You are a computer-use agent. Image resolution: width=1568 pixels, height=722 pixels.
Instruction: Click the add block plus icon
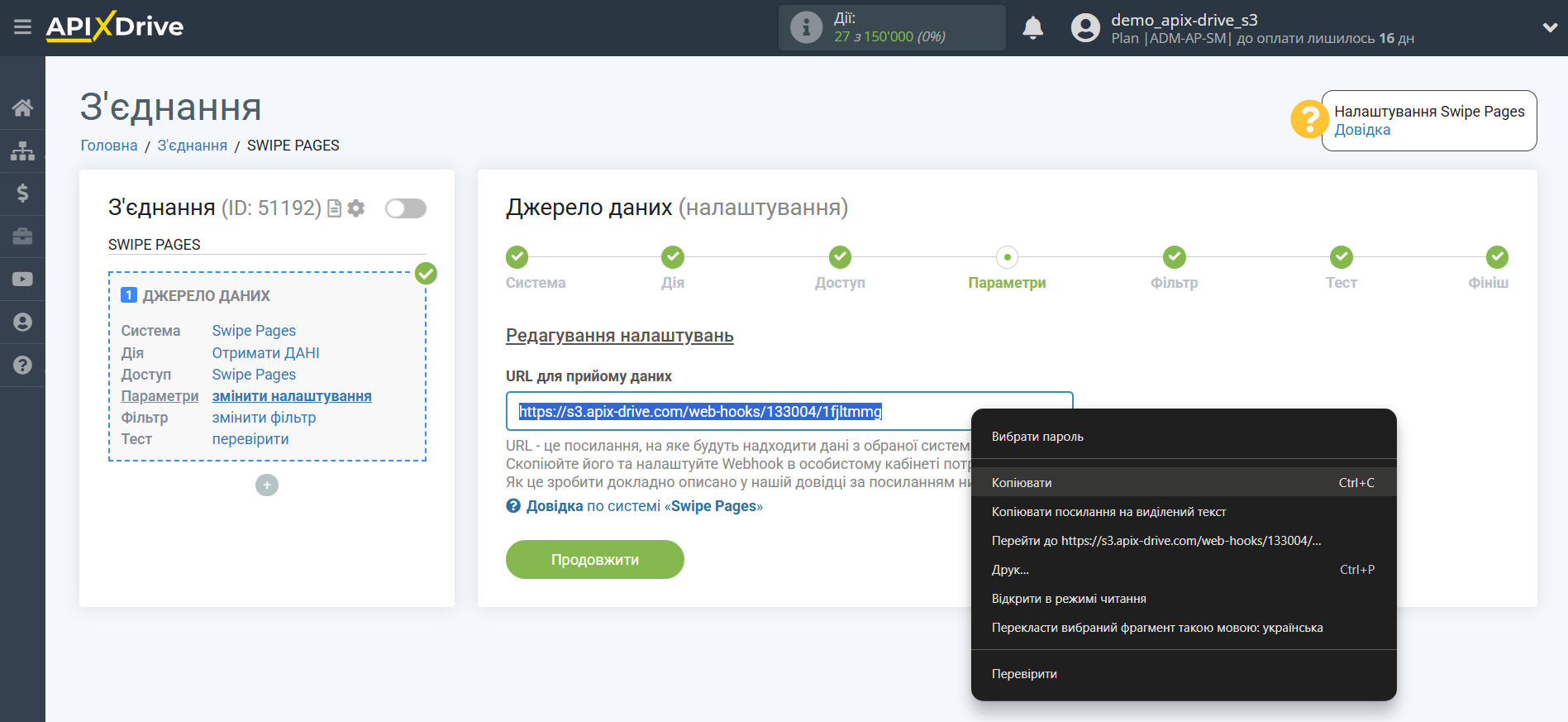click(x=266, y=485)
